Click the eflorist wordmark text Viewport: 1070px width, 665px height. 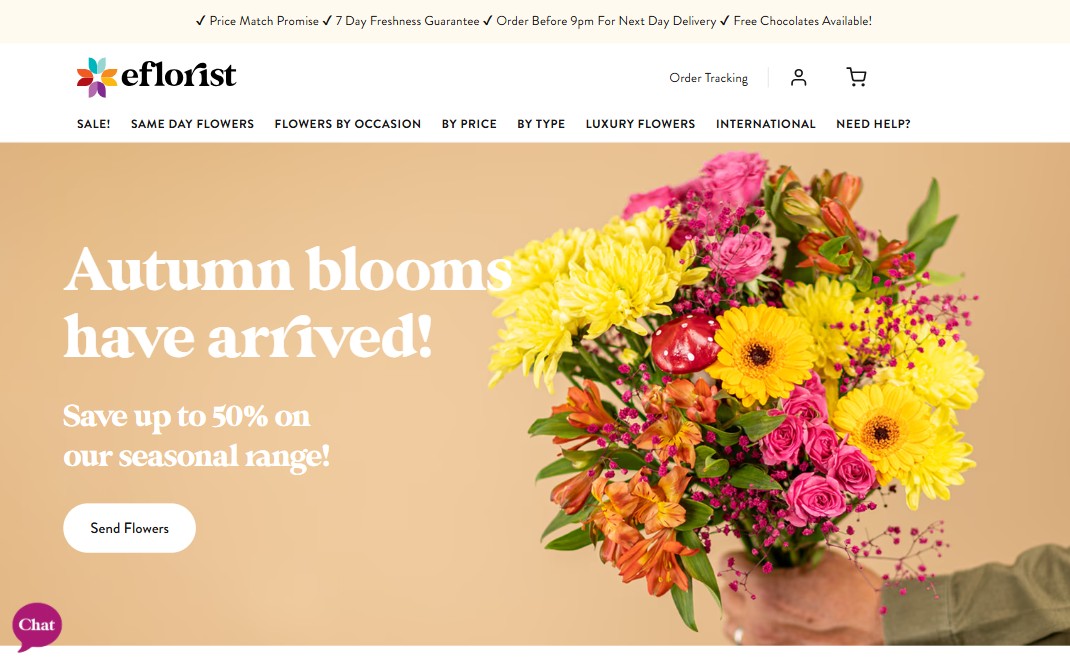click(x=179, y=75)
